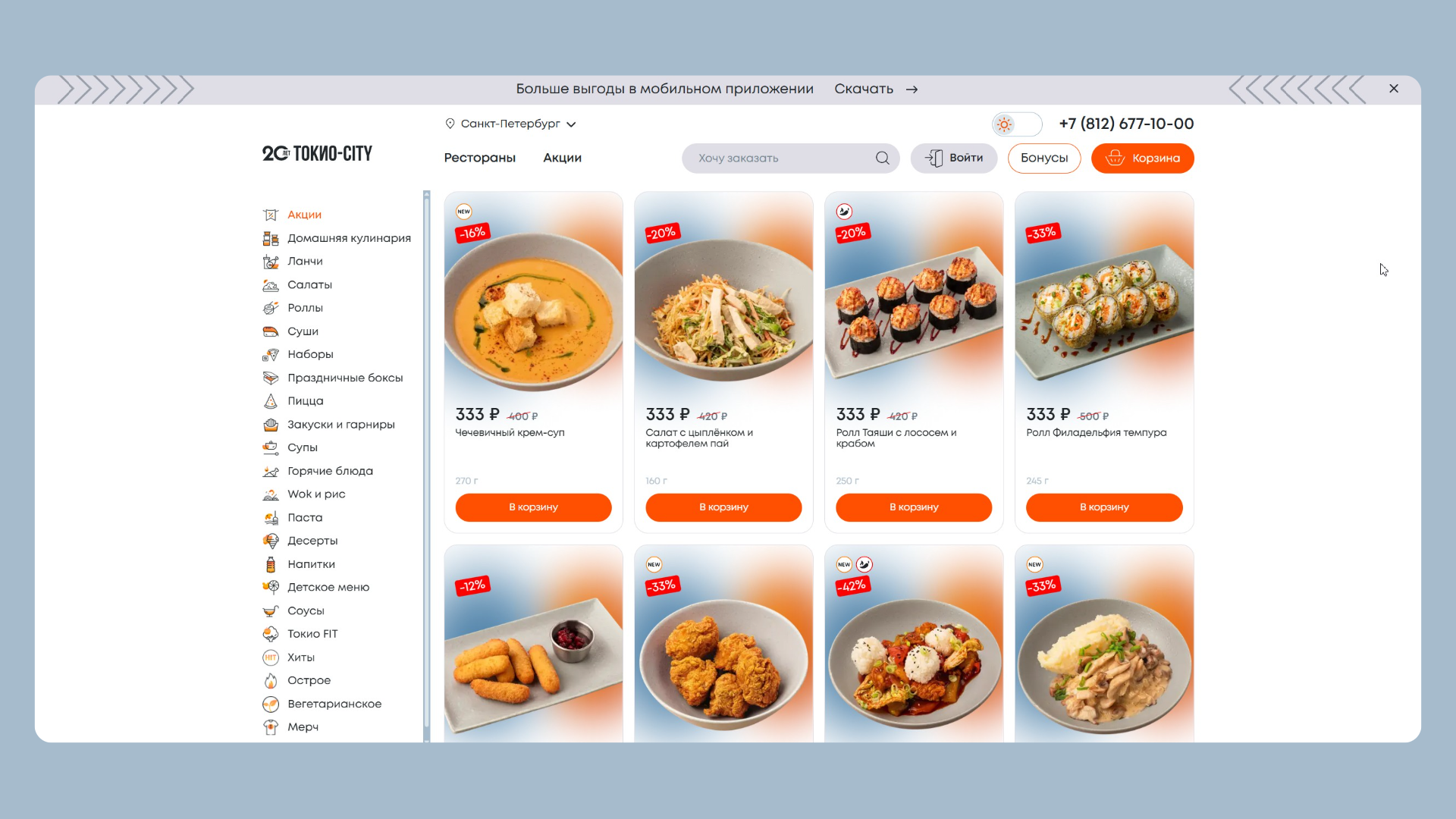Toggle the light/dark theme switch
Image resolution: width=1456 pixels, height=819 pixels.
1017,124
